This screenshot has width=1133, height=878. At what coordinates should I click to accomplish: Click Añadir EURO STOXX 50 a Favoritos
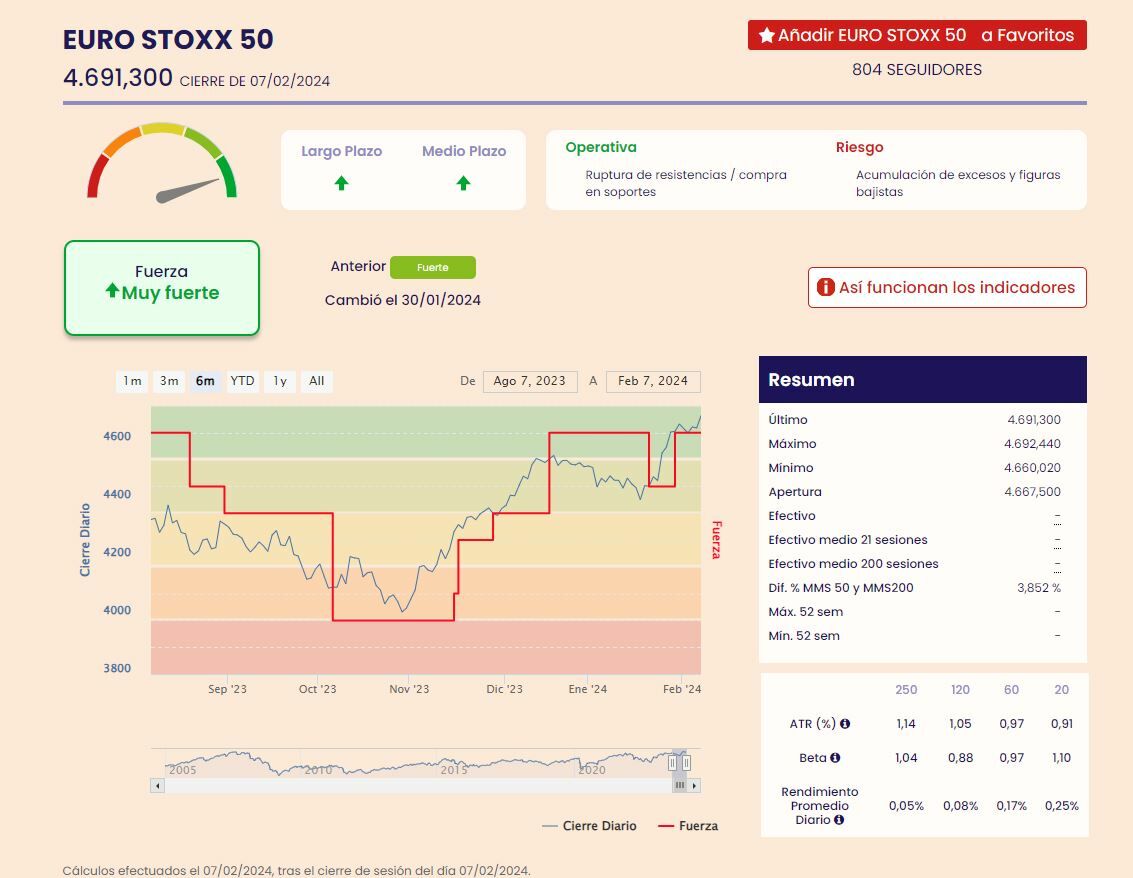[x=916, y=36]
